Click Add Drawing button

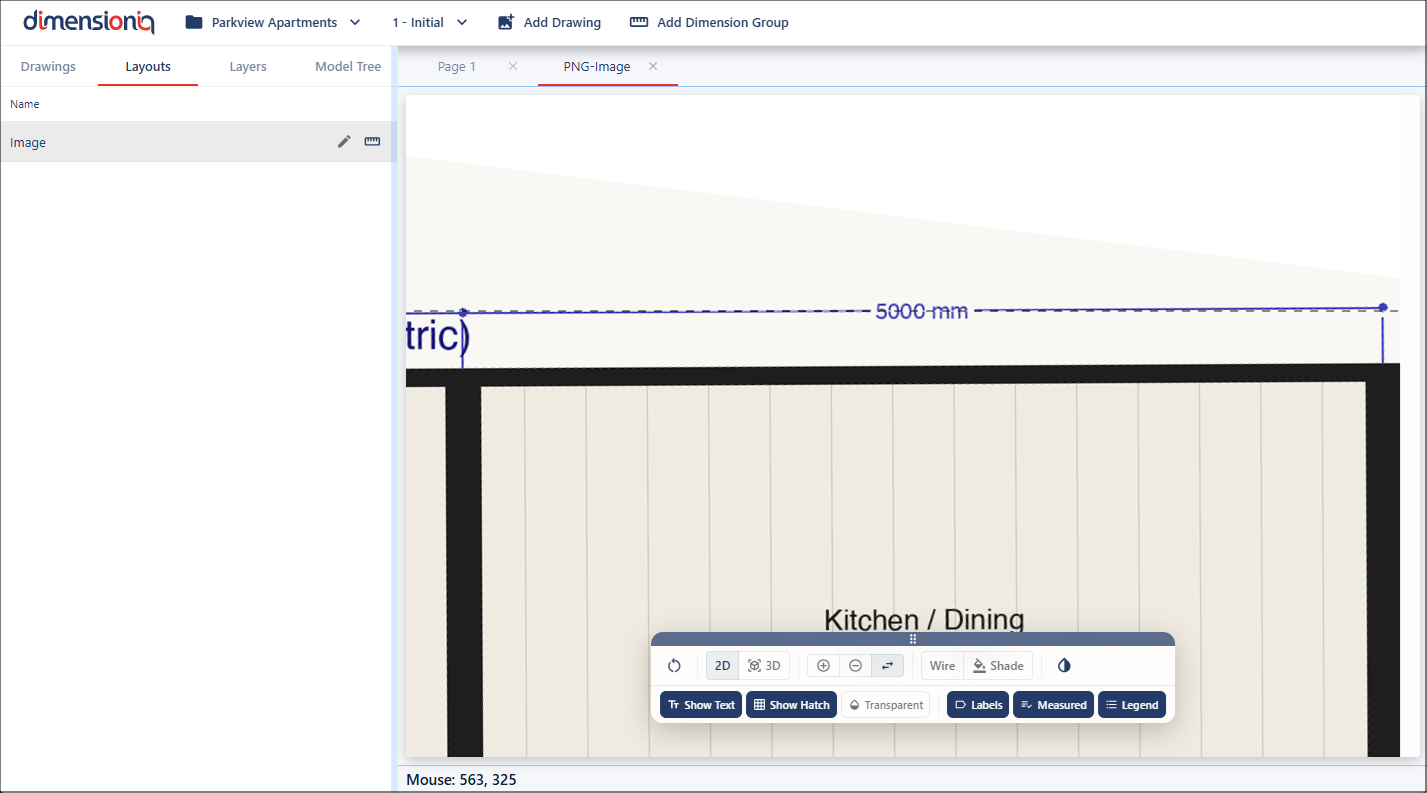click(549, 22)
